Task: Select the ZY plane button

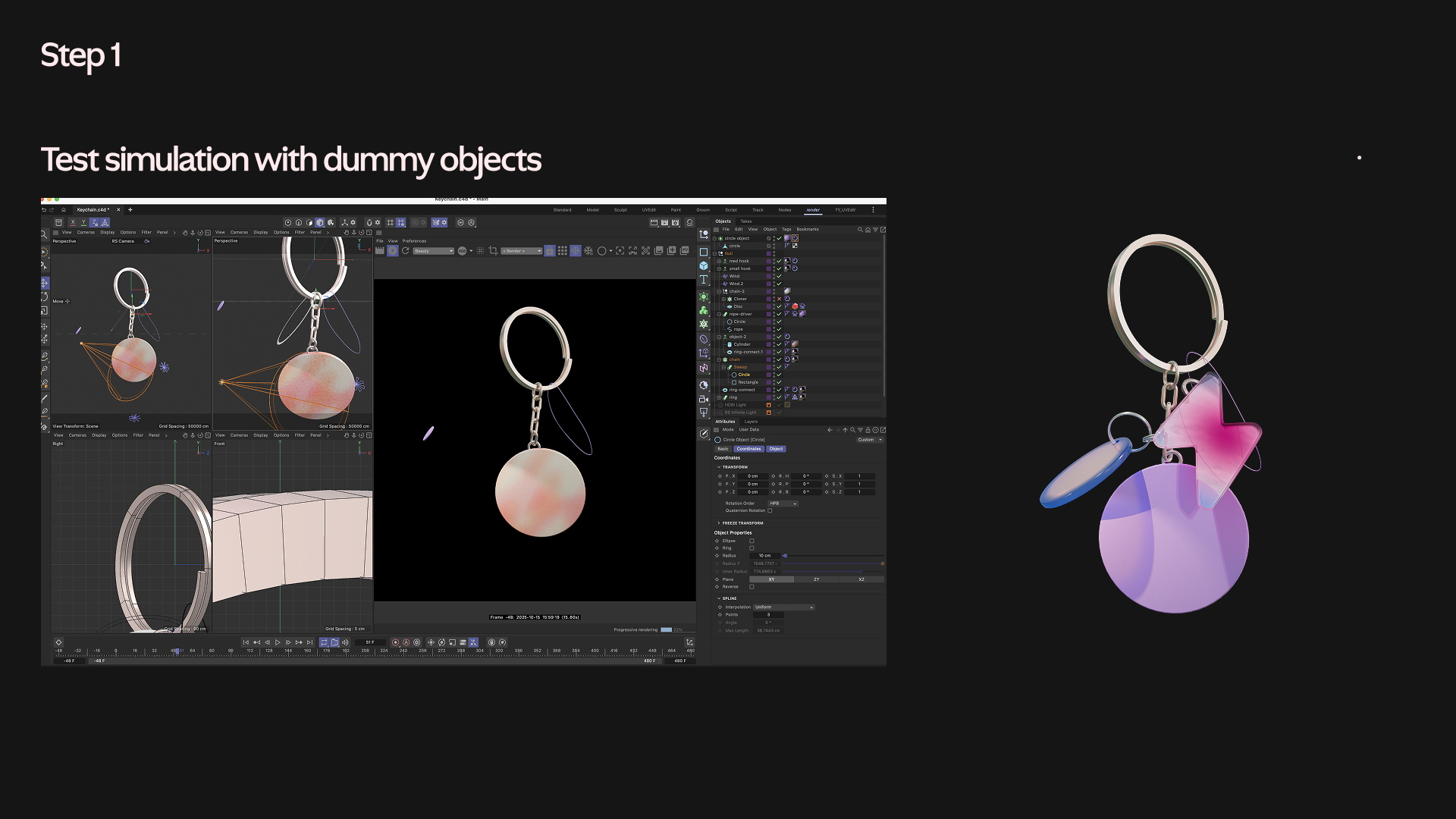Action: click(816, 579)
